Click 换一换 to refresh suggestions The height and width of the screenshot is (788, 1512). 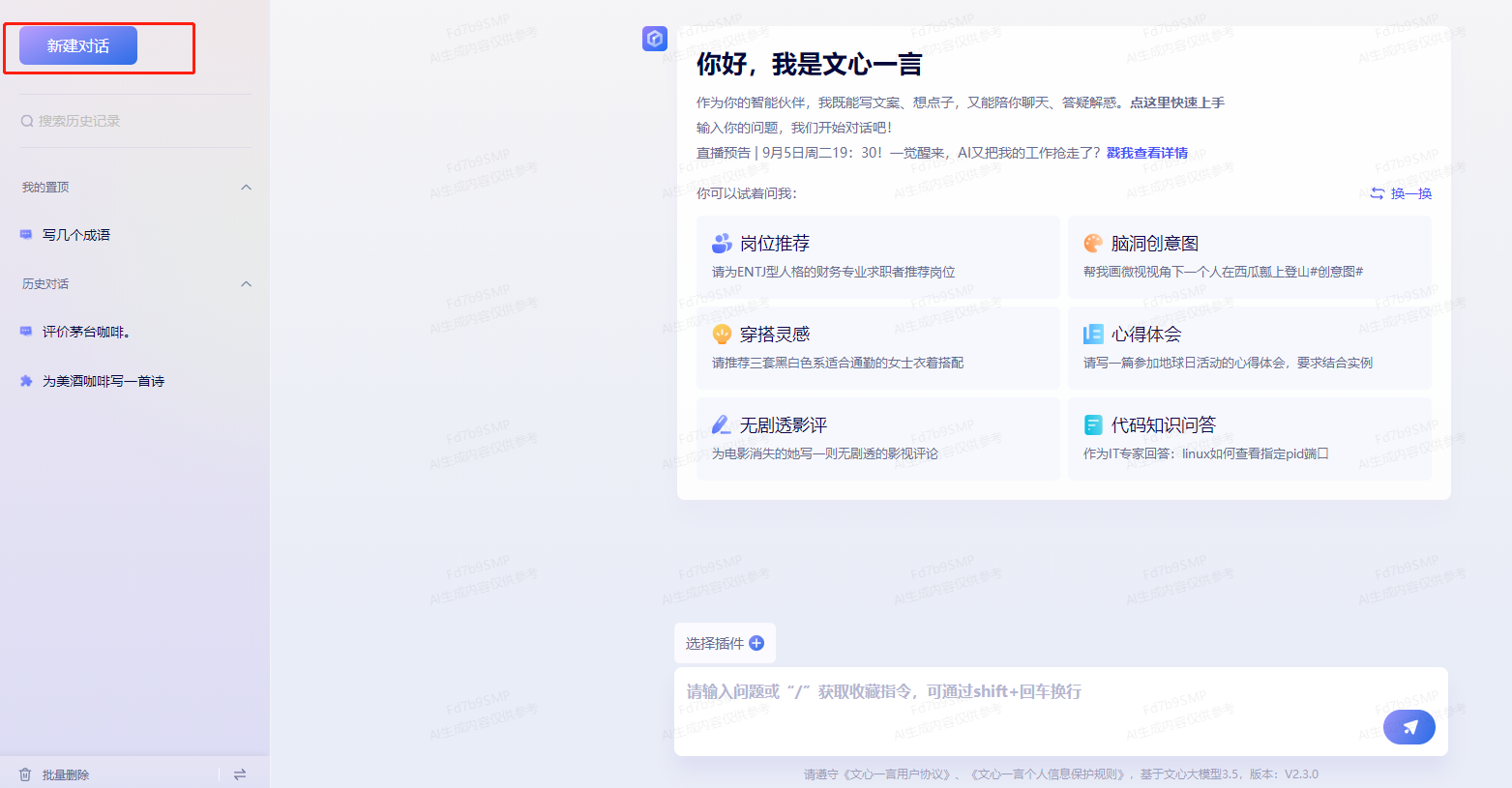(x=1411, y=193)
